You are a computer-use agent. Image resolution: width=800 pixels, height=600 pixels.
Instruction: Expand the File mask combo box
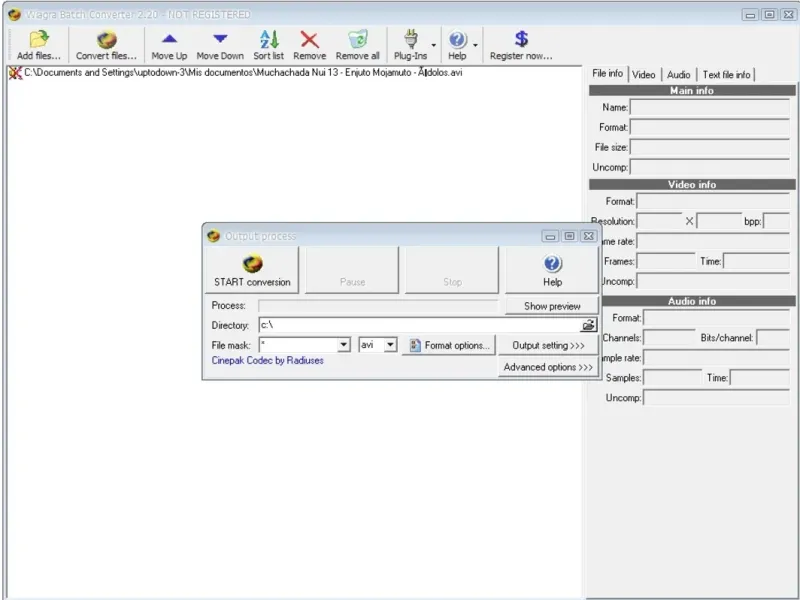tap(344, 345)
